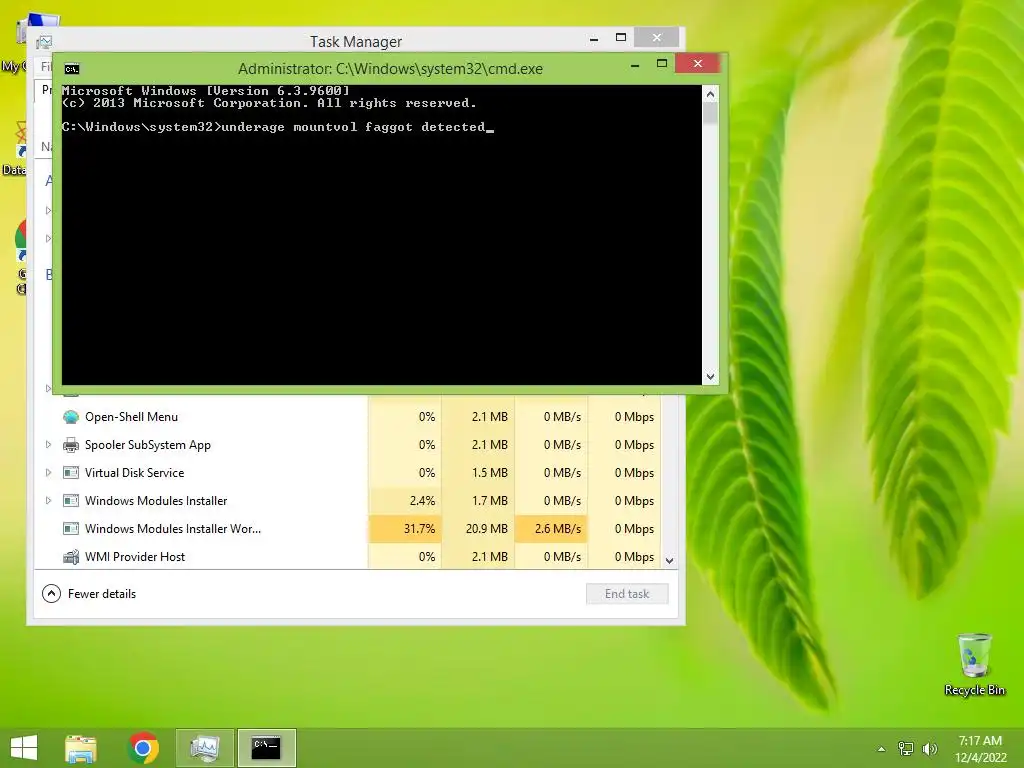The width and height of the screenshot is (1024, 768).
Task: Expand the Windows Modules Installer row
Action: tap(48, 501)
